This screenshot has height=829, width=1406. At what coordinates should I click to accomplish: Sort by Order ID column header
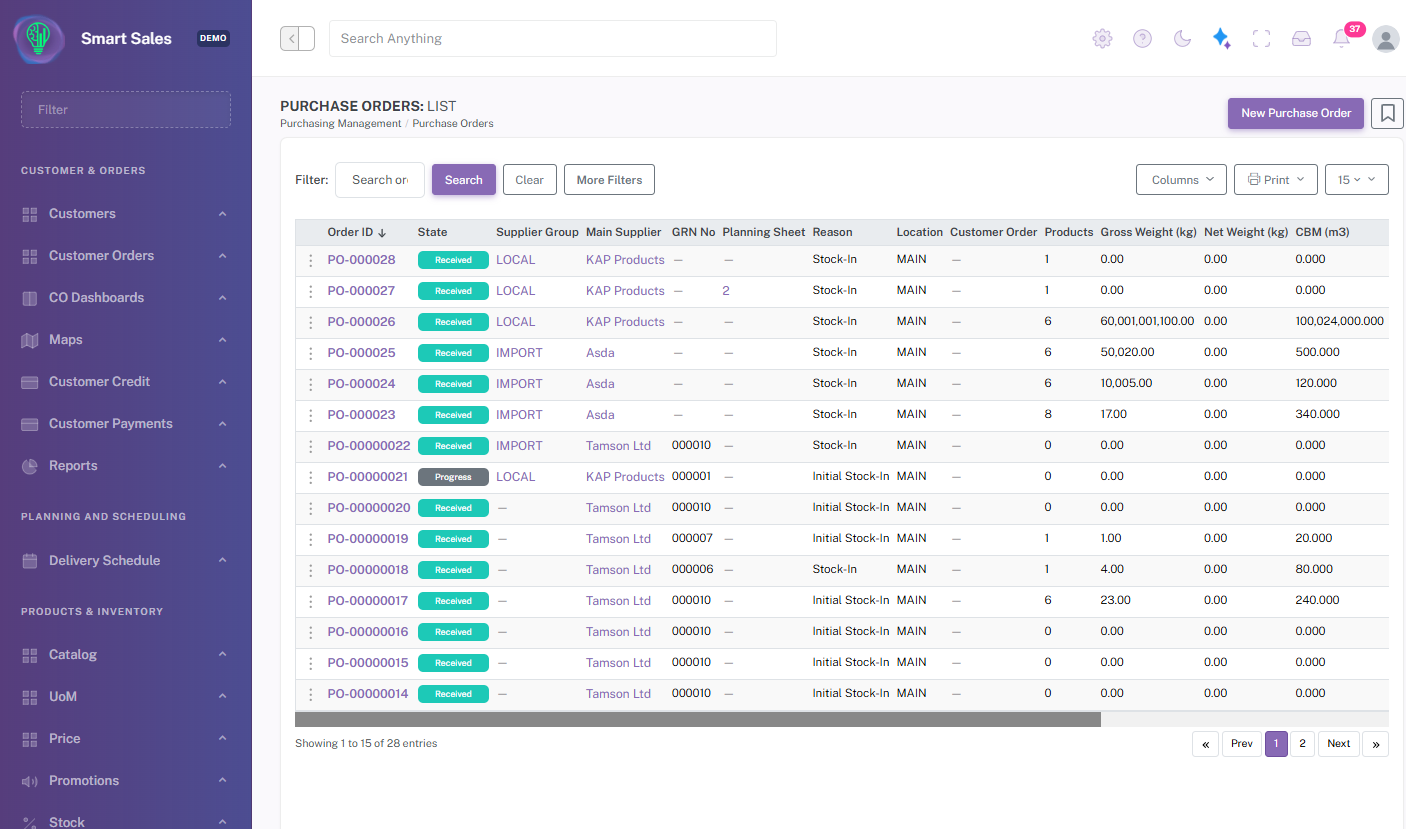356,232
